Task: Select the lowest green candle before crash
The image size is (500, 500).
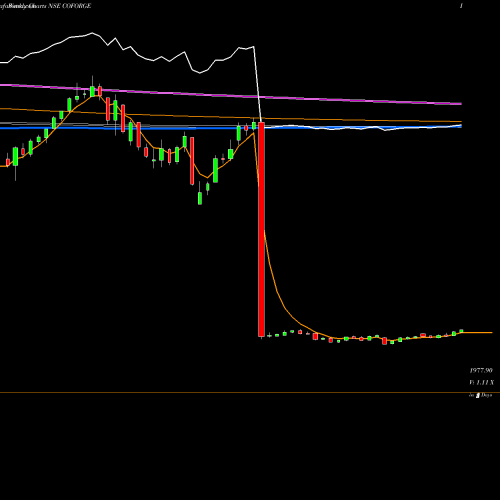Action: (200, 198)
